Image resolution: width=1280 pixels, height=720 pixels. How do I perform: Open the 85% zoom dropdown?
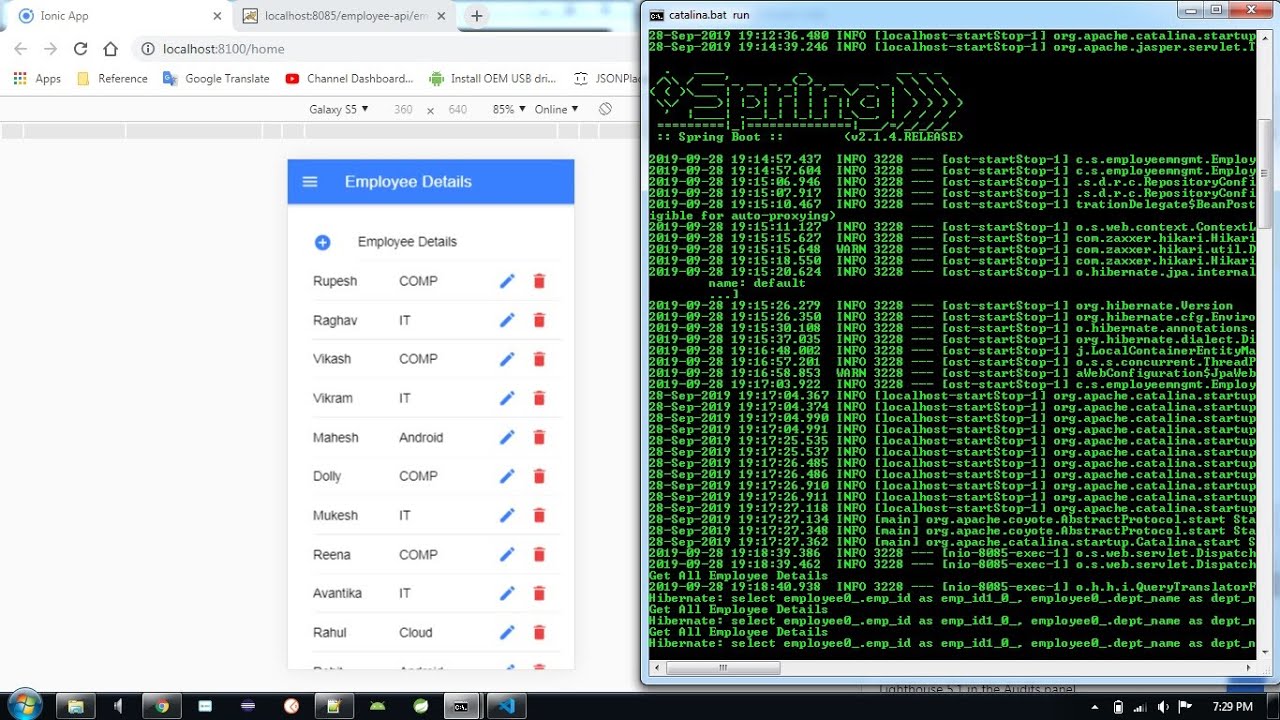coord(509,109)
